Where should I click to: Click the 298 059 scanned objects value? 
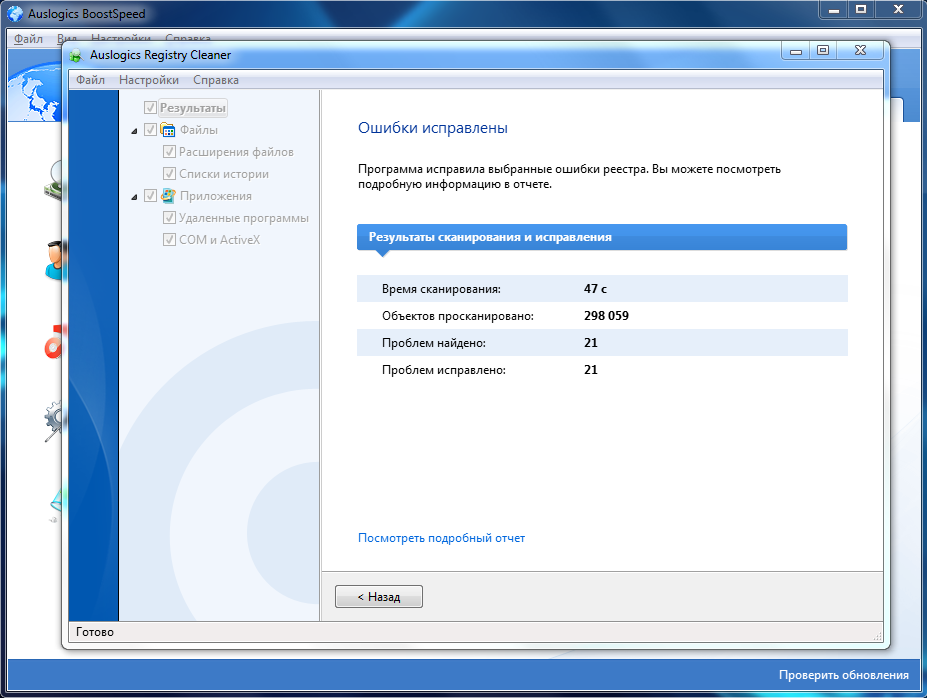pyautogui.click(x=607, y=316)
